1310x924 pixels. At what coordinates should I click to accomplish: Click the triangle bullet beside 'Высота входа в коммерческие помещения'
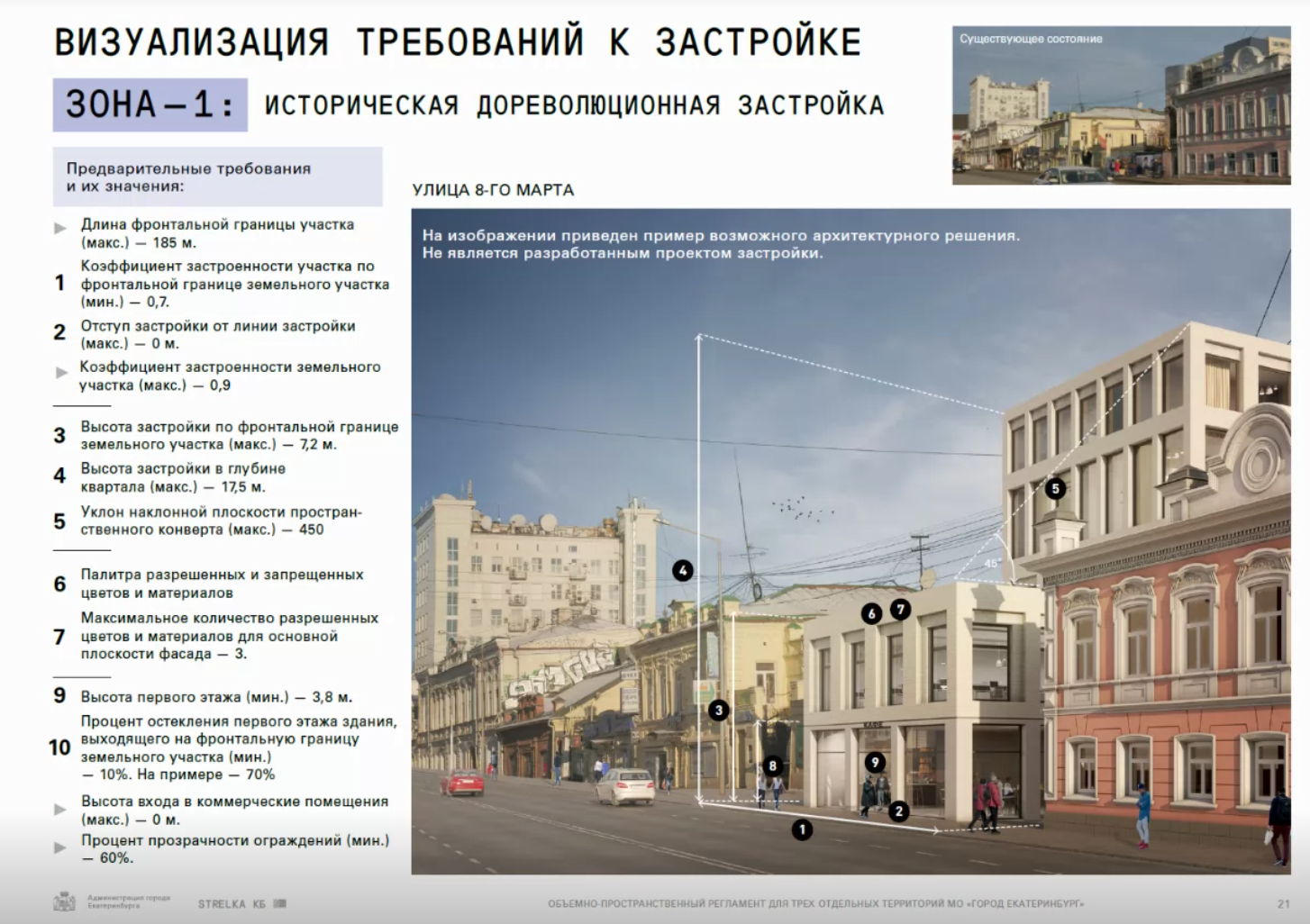[60, 809]
